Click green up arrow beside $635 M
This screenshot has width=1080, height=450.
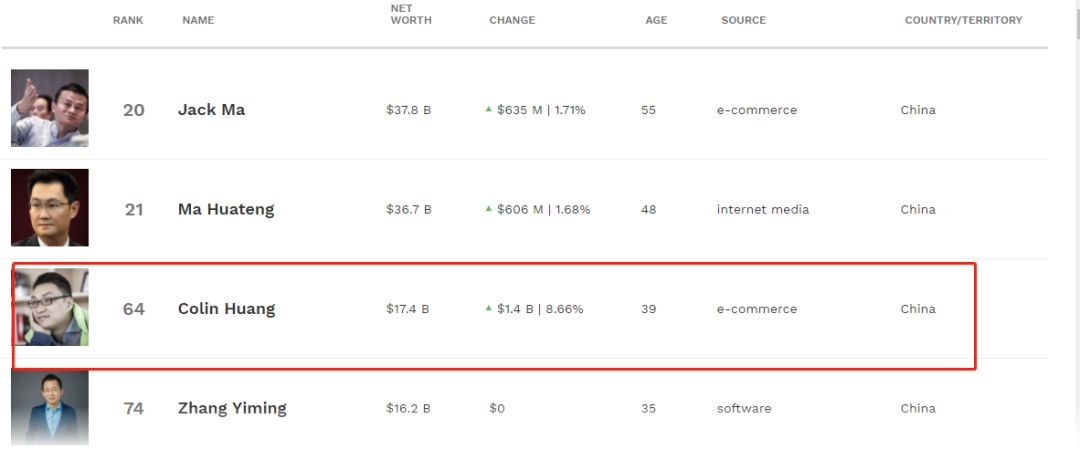click(x=489, y=110)
